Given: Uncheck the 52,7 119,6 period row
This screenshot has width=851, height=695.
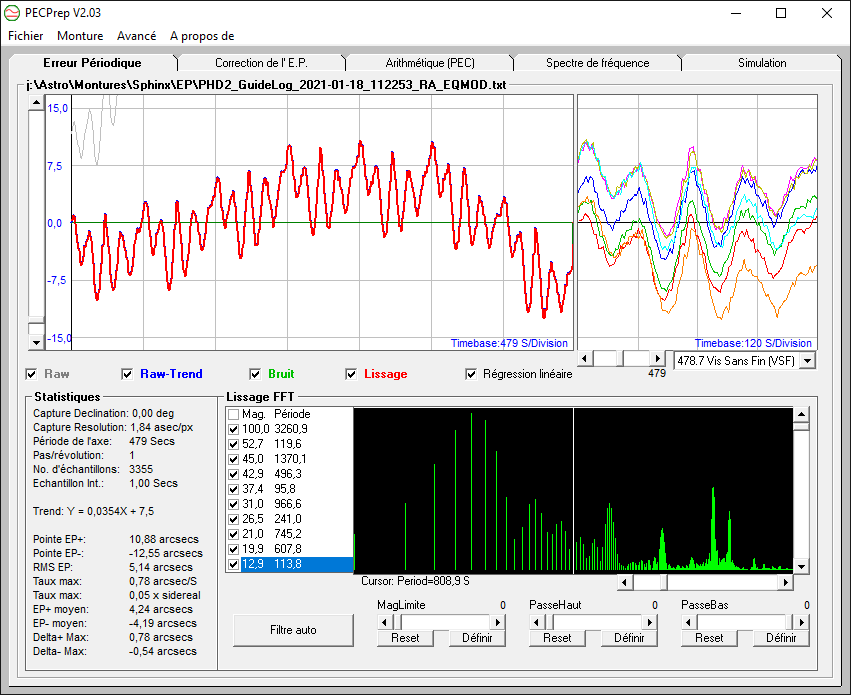Looking at the screenshot, I should (233, 444).
